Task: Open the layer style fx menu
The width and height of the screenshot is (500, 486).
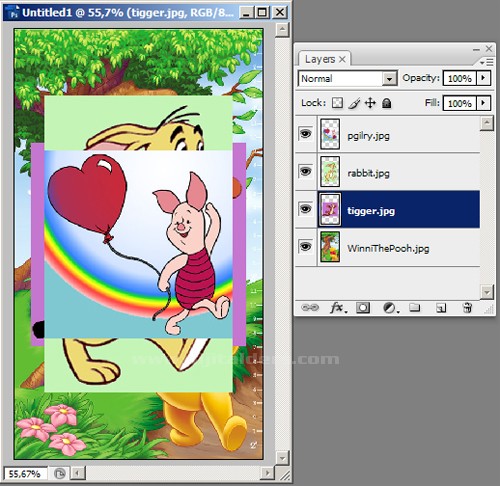Action: (x=338, y=307)
